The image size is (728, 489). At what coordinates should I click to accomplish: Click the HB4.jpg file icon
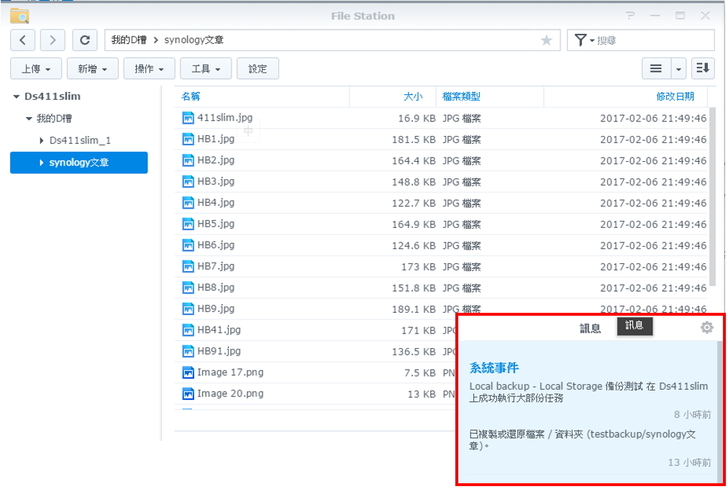click(x=188, y=203)
